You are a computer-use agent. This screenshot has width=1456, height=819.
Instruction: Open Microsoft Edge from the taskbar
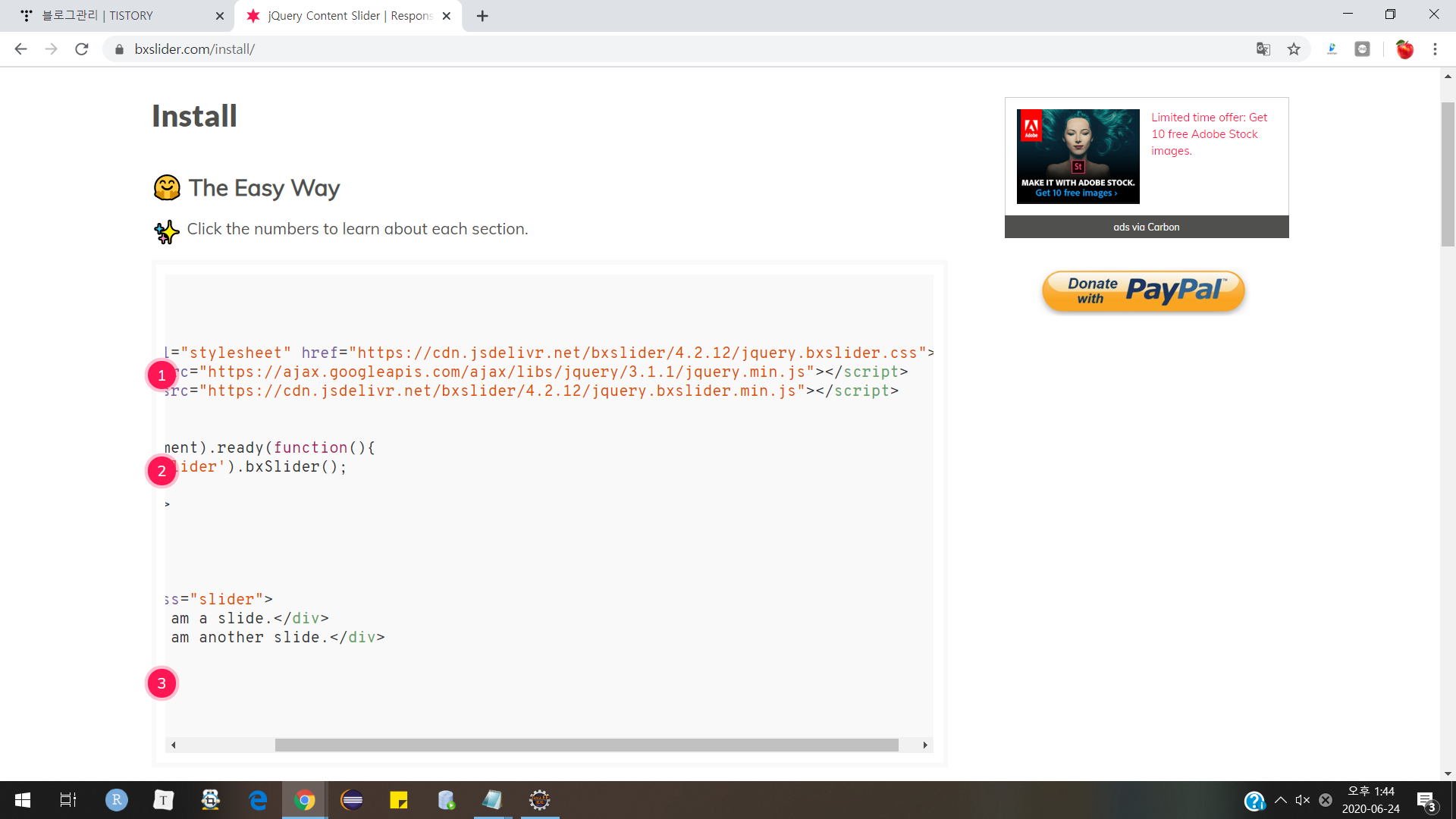258,800
